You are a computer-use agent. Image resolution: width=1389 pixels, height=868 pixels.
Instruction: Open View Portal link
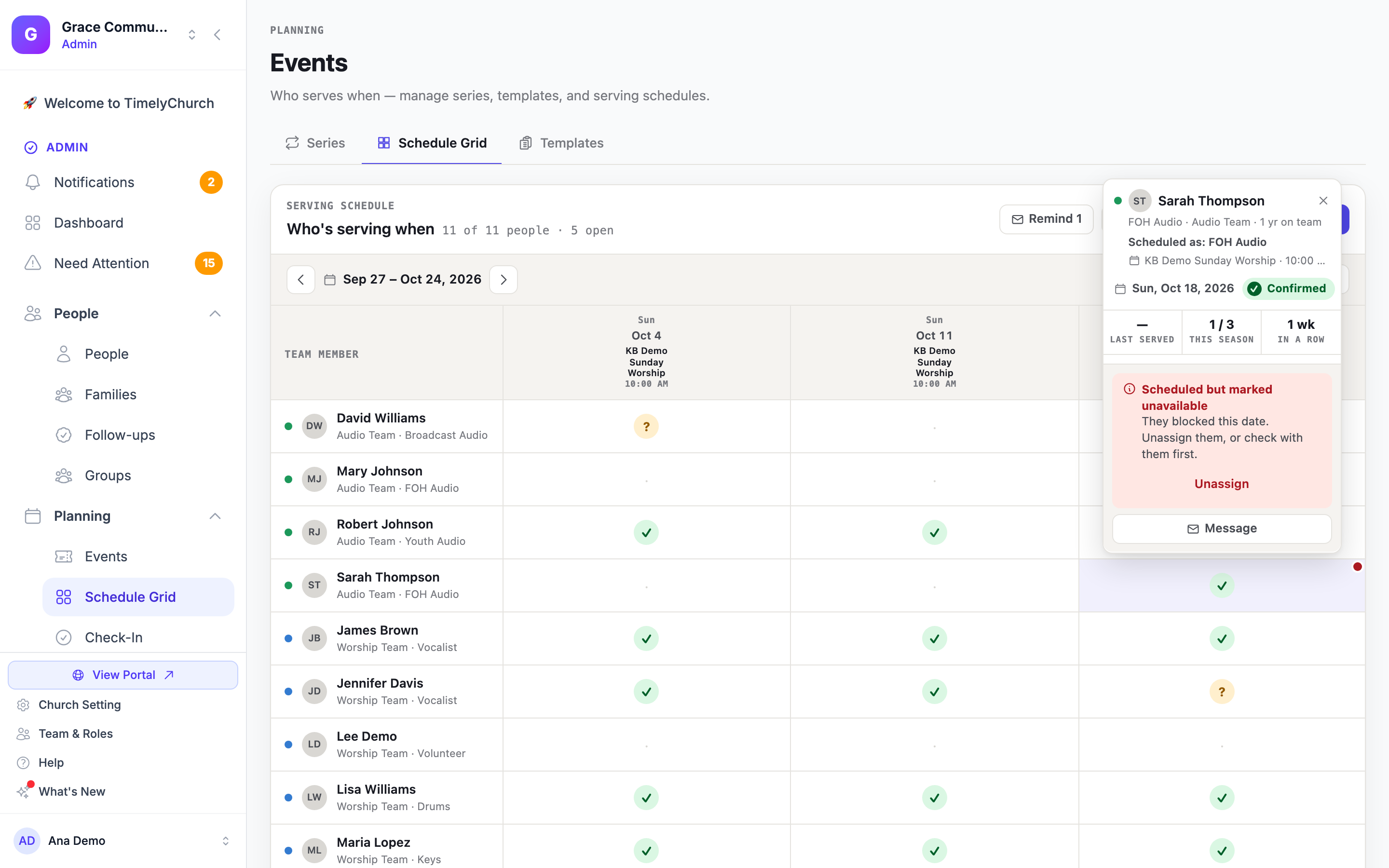123,675
